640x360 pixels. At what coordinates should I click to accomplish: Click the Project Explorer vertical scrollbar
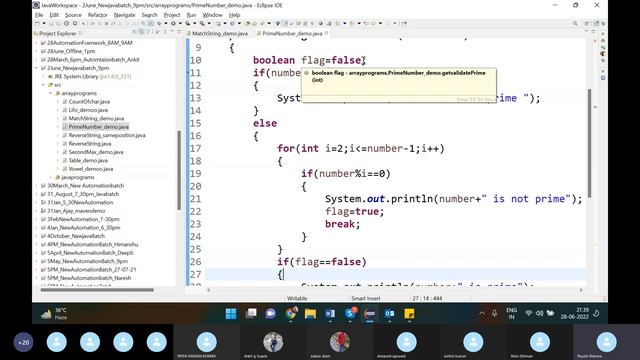pyautogui.click(x=179, y=170)
